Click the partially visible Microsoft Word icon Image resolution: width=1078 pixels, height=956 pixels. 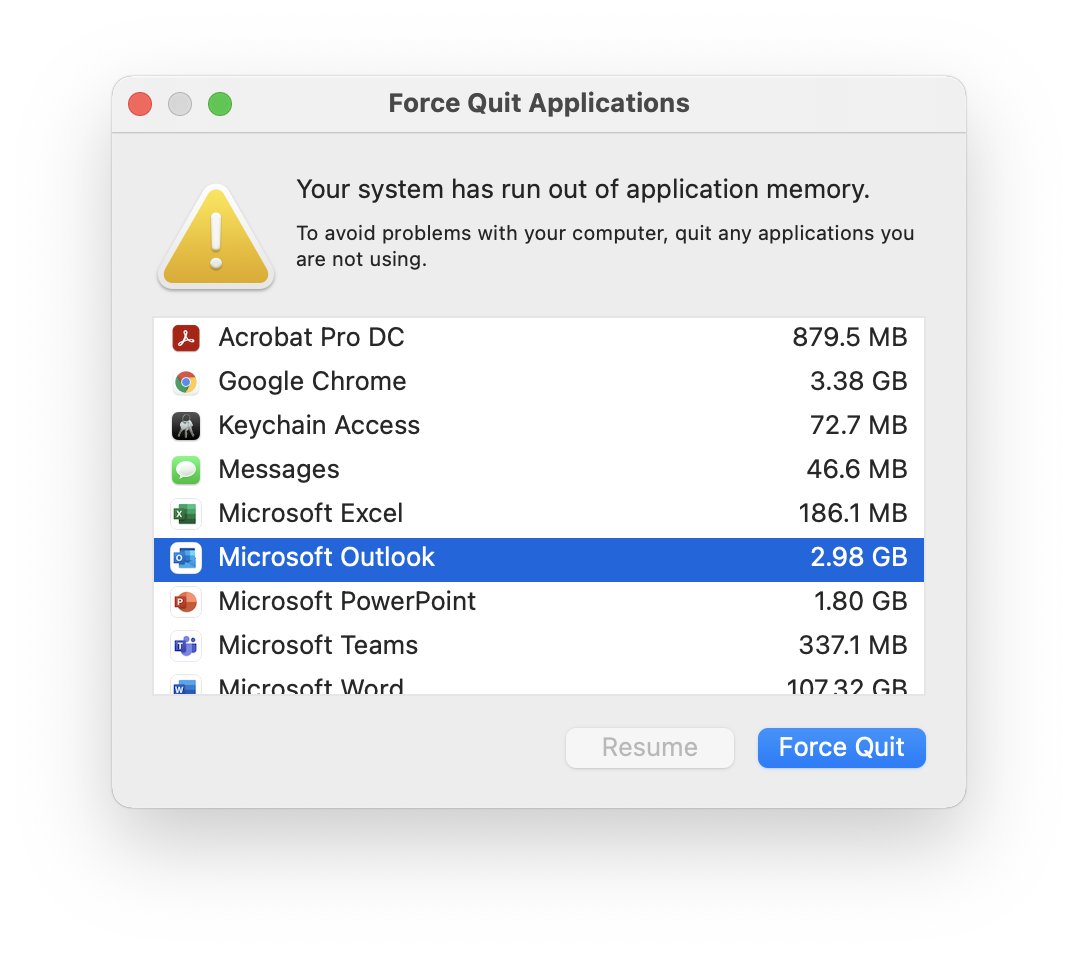(186, 685)
